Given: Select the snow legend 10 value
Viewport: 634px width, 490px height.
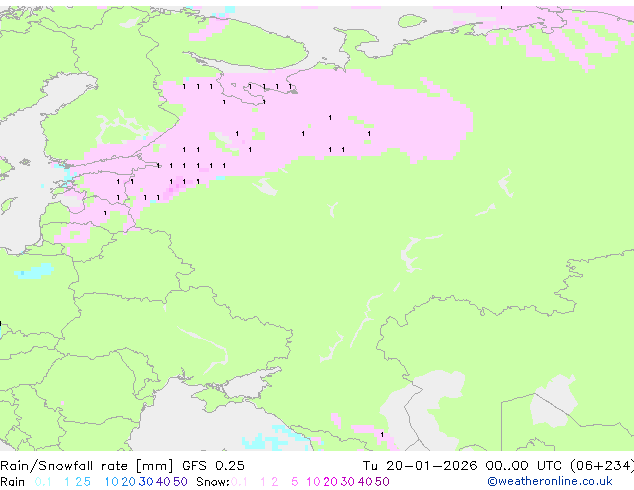Looking at the screenshot, I should tap(313, 482).
